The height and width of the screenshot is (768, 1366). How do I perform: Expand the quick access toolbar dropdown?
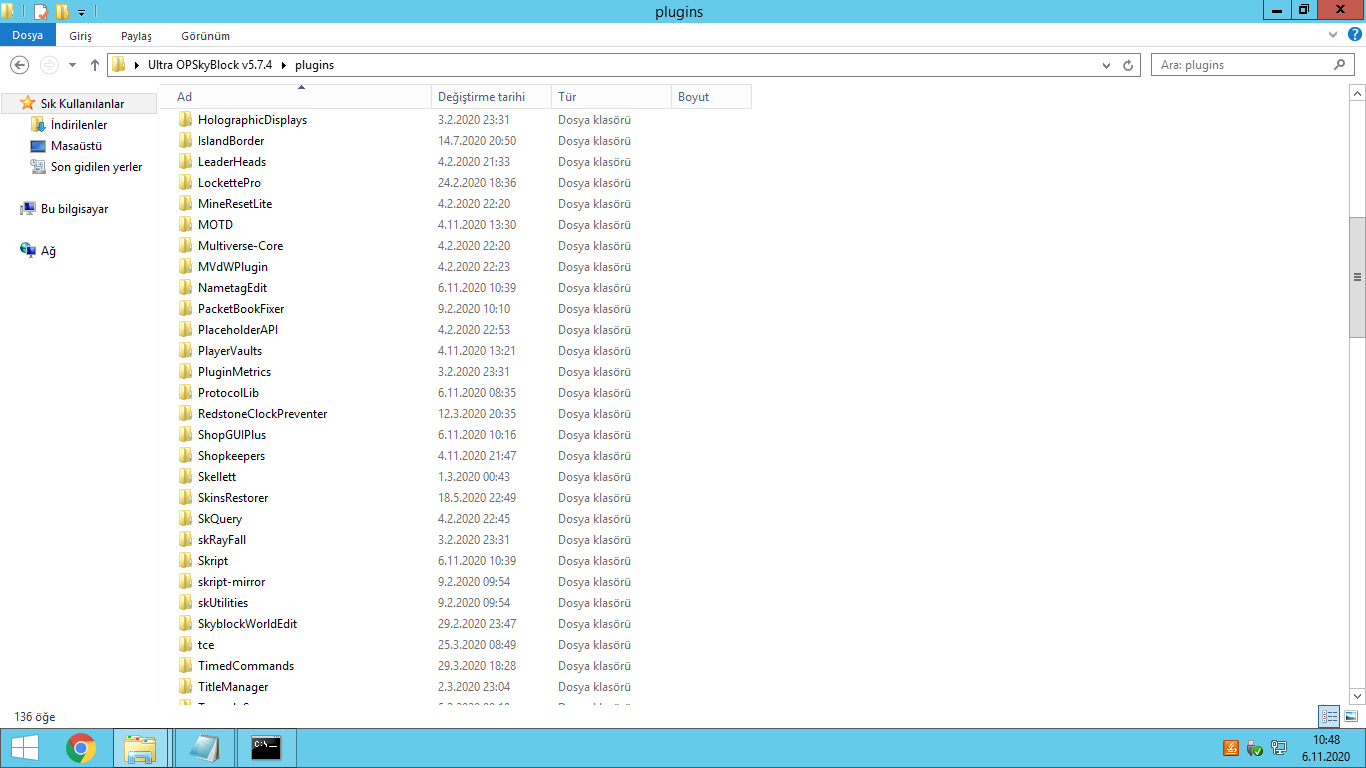click(81, 12)
